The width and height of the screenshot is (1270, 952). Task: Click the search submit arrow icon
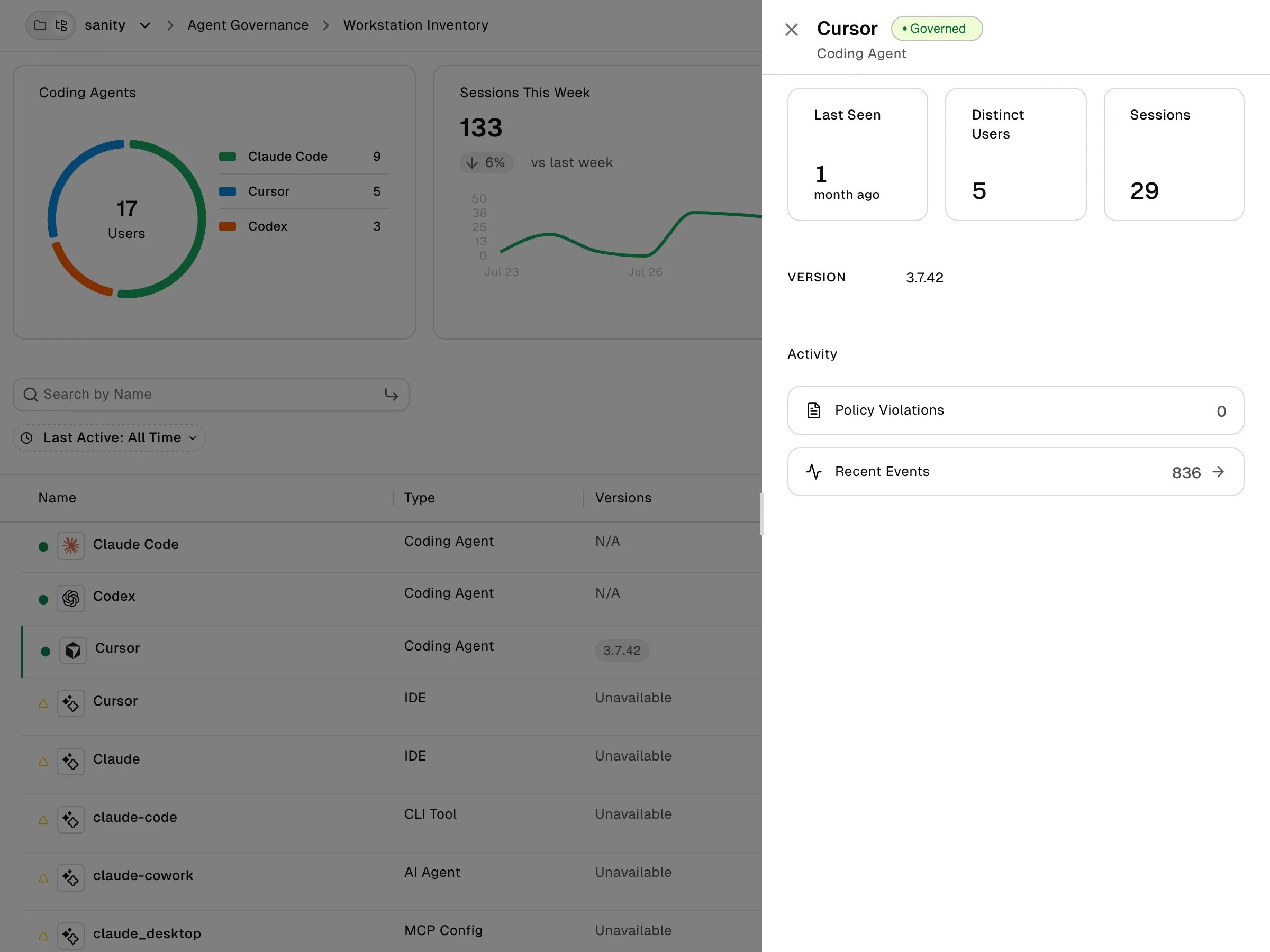click(391, 394)
